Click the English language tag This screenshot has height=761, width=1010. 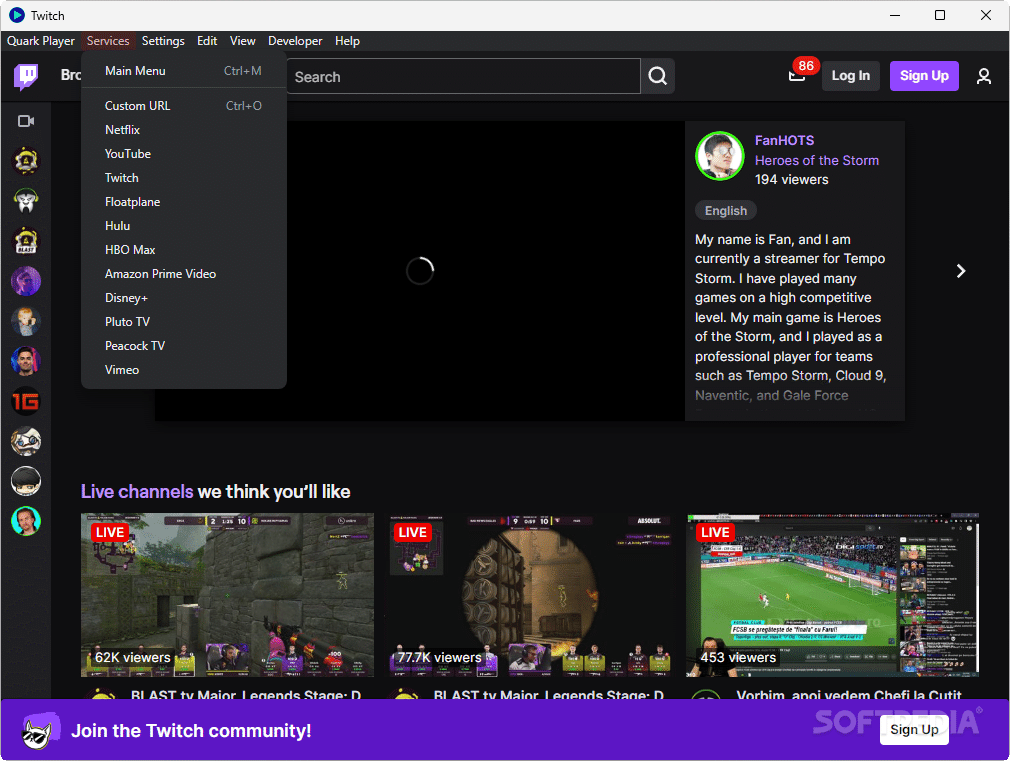(x=726, y=211)
